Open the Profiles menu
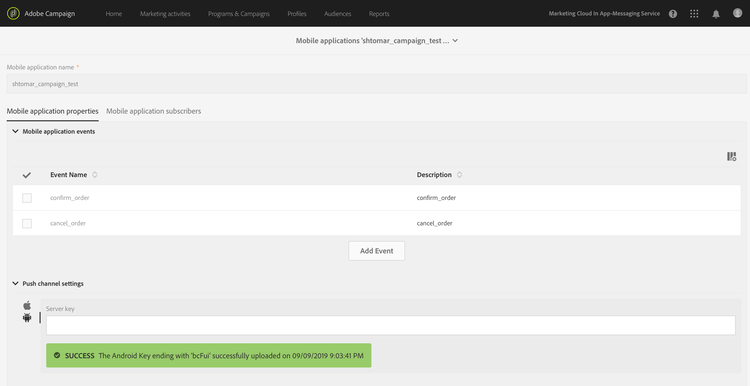The height and width of the screenshot is (386, 750). point(297,14)
